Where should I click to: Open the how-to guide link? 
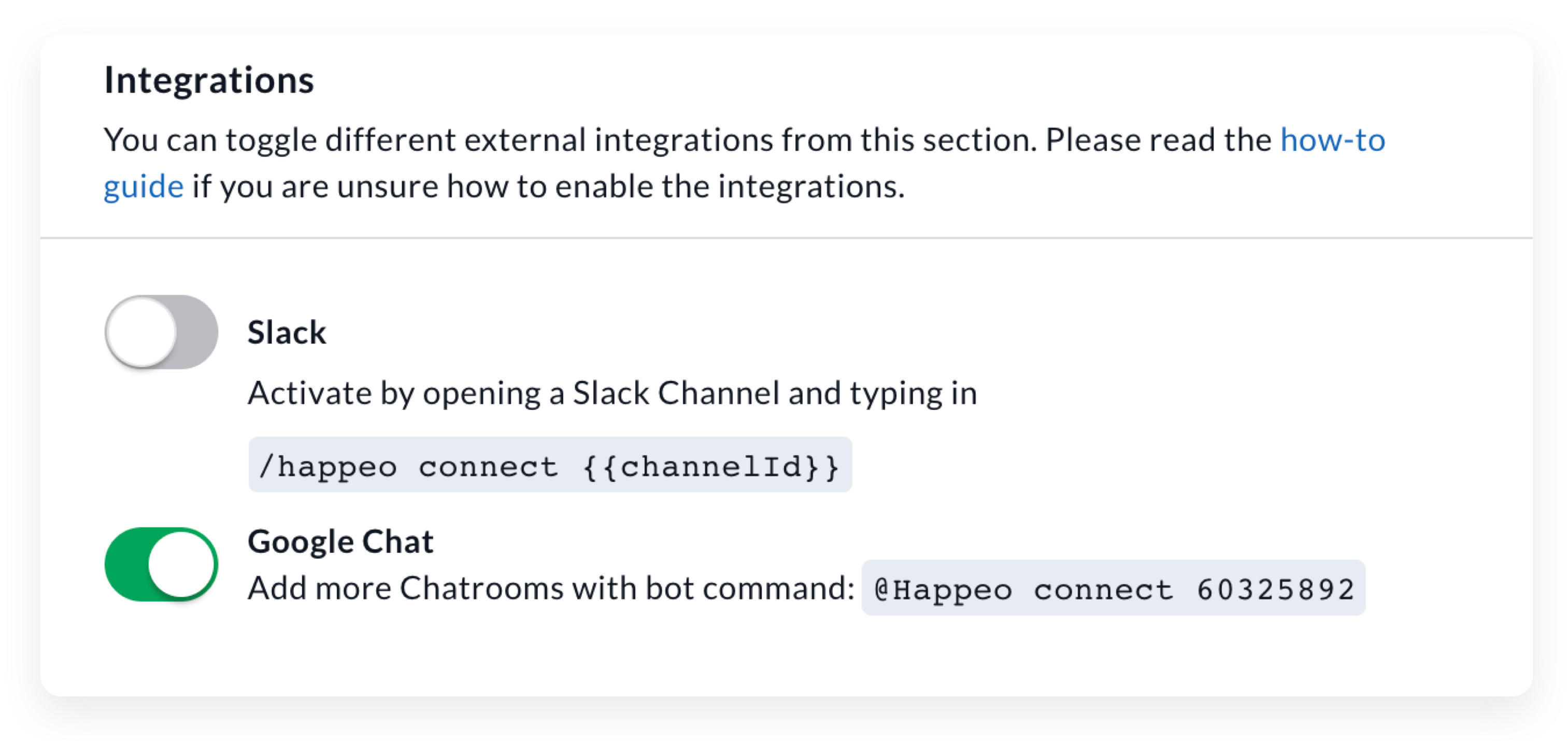(x=1332, y=140)
